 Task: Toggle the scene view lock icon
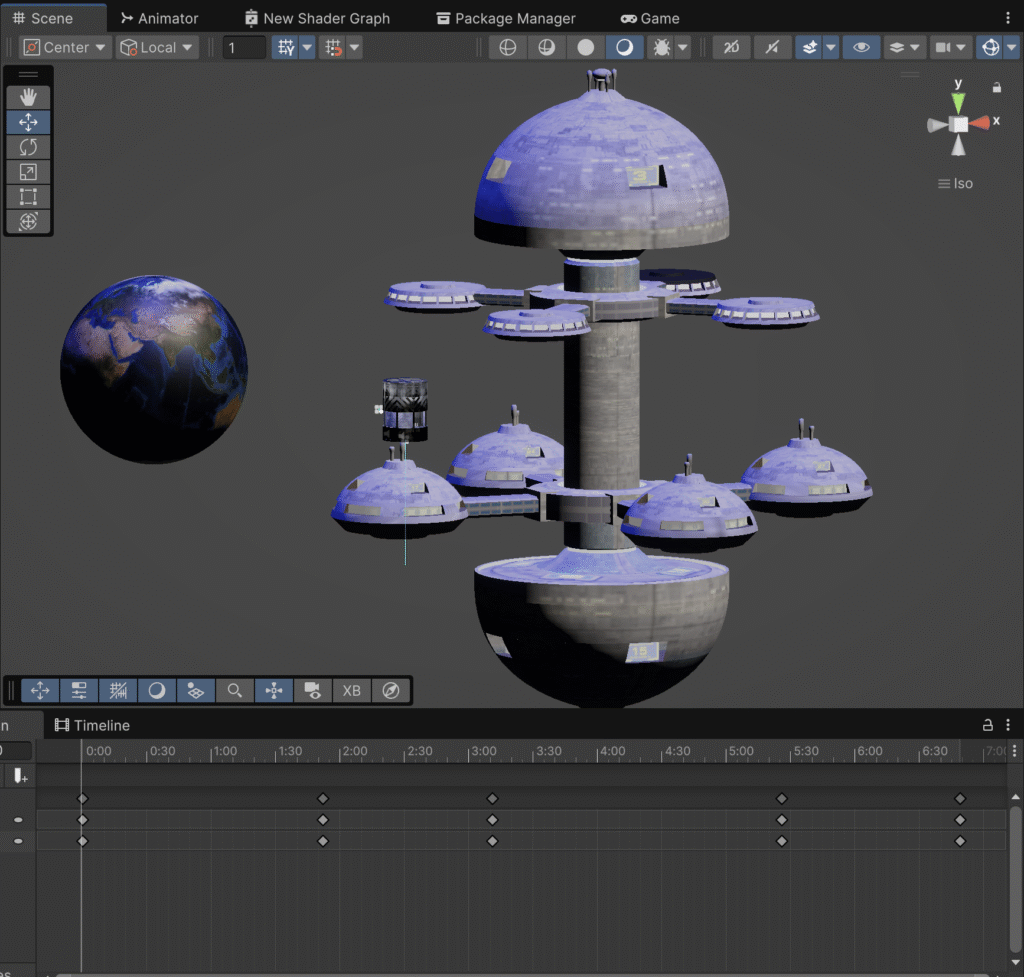(x=996, y=88)
